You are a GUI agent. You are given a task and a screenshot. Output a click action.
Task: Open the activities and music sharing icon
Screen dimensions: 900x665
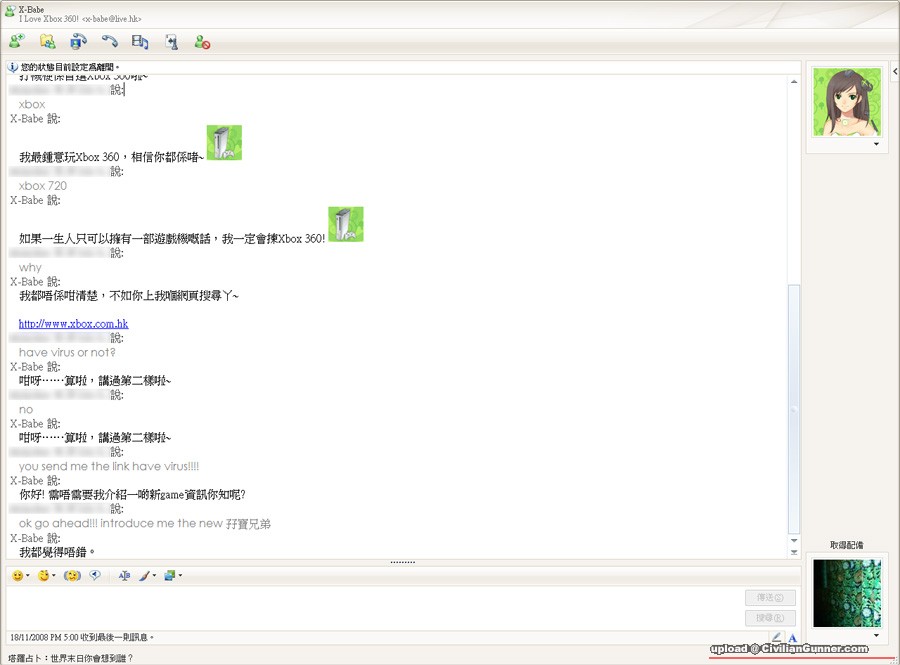(x=140, y=42)
